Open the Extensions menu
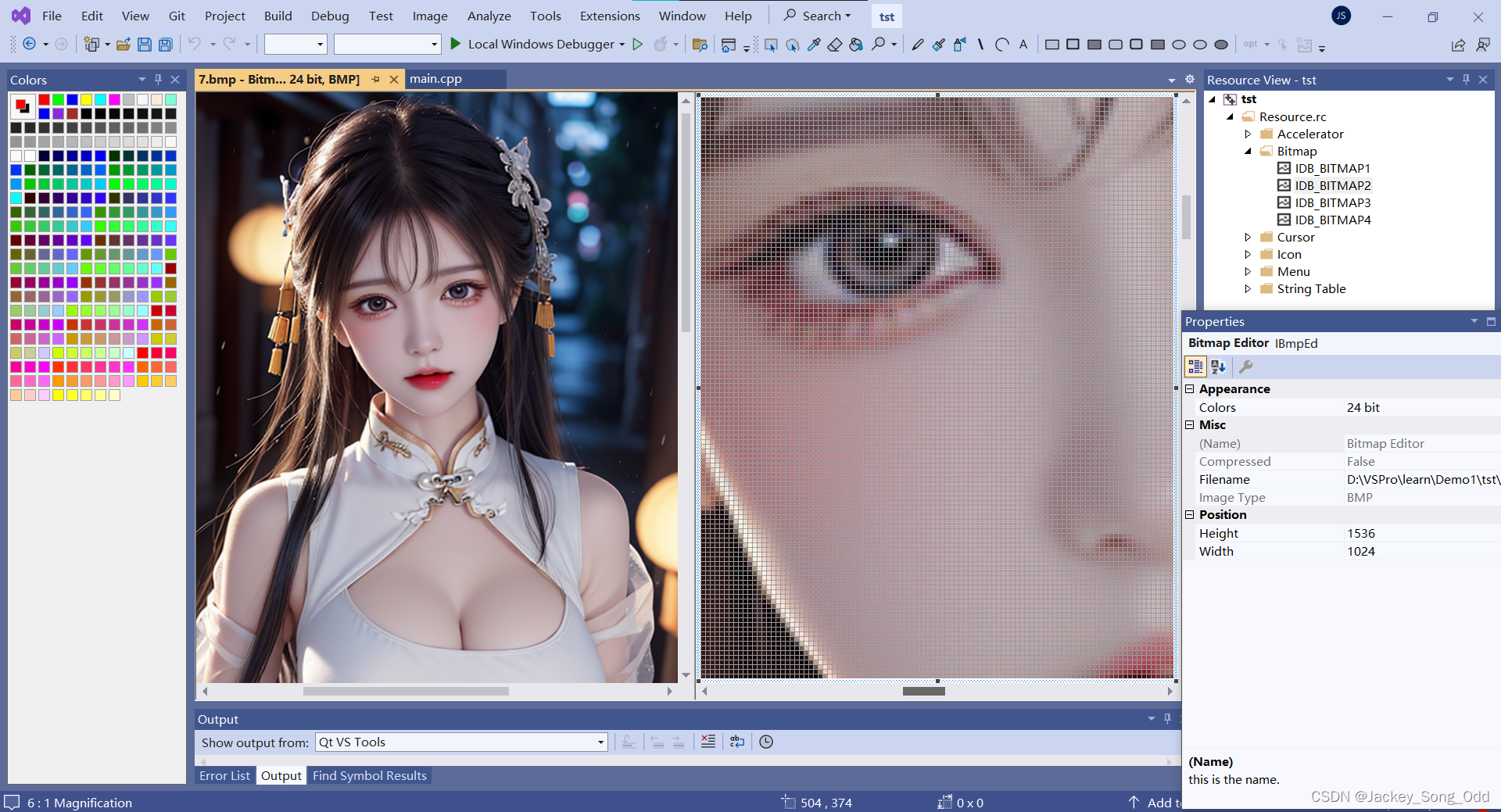Image resolution: width=1501 pixels, height=812 pixels. click(610, 16)
